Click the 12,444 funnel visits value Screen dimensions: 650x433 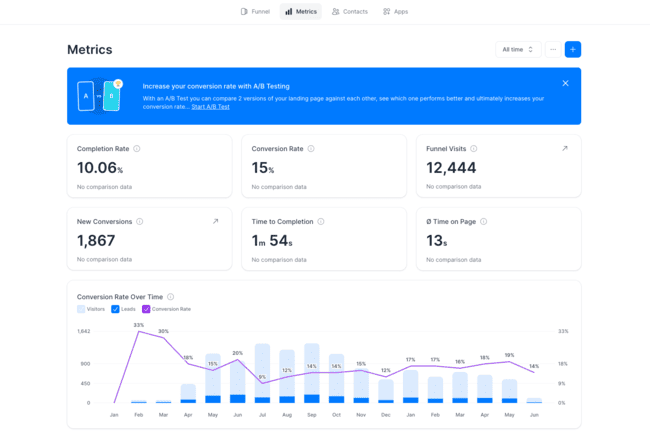(451, 168)
